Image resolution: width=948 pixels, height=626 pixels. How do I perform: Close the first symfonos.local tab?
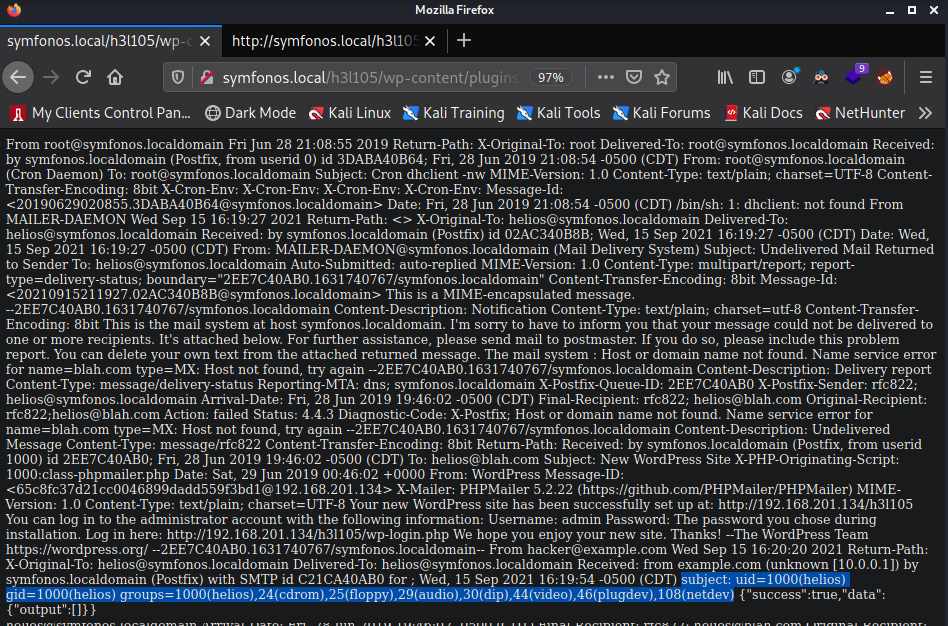[x=205, y=41]
